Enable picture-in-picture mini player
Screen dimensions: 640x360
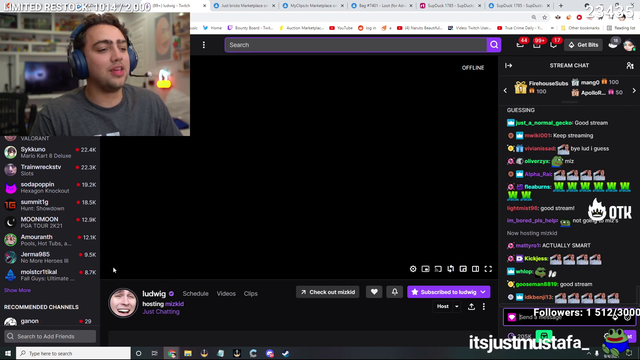(425, 269)
